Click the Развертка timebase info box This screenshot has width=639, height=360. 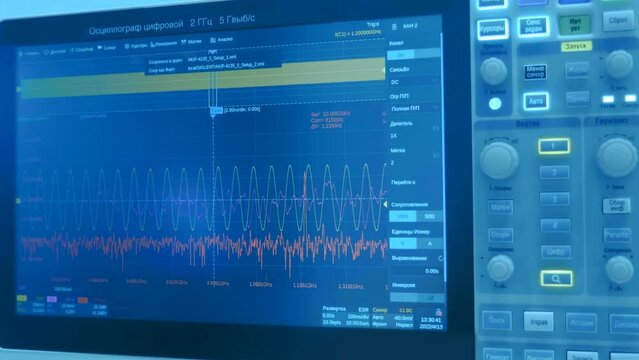tap(345, 316)
